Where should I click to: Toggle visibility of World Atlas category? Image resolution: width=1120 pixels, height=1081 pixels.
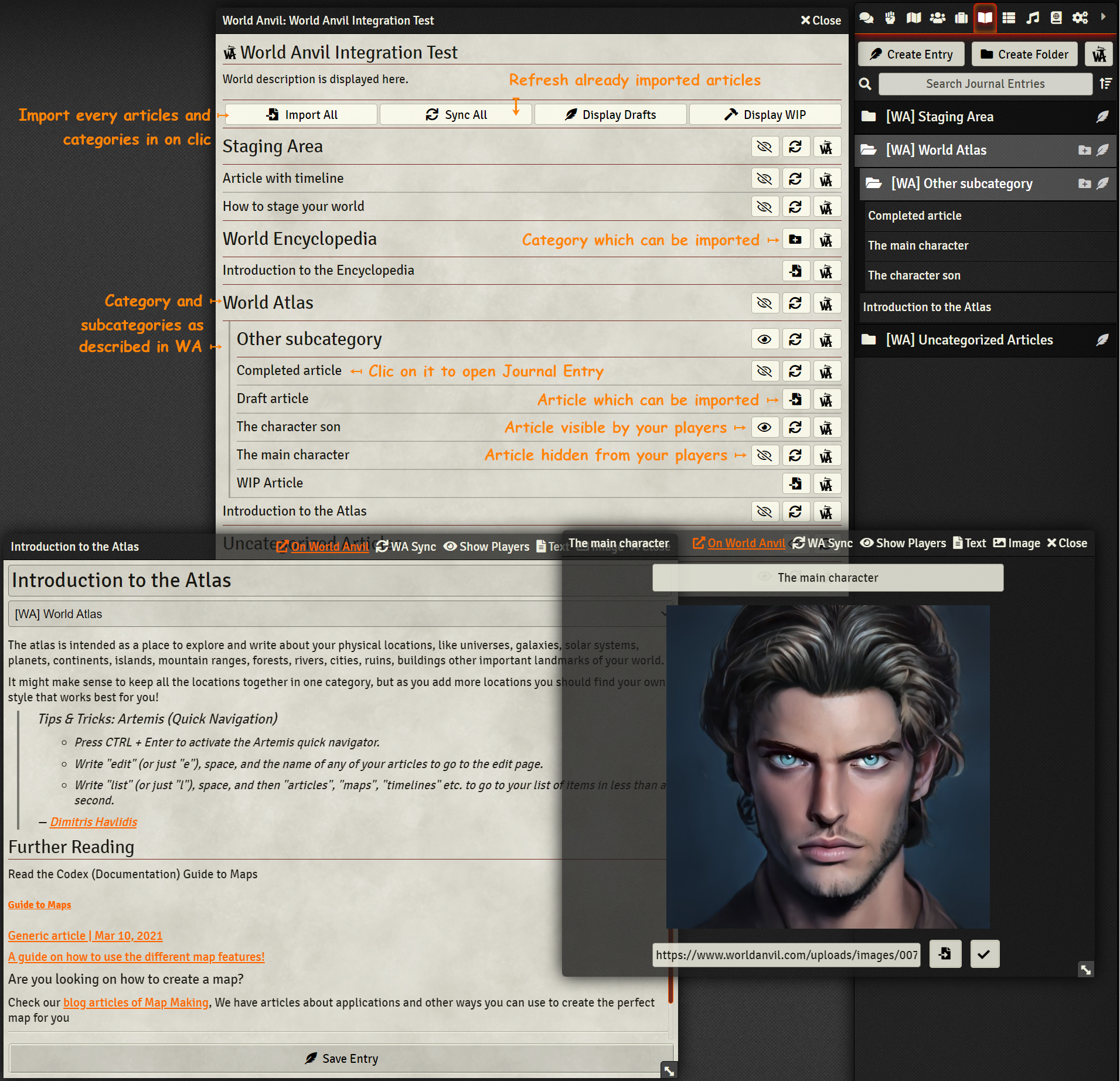tap(765, 303)
